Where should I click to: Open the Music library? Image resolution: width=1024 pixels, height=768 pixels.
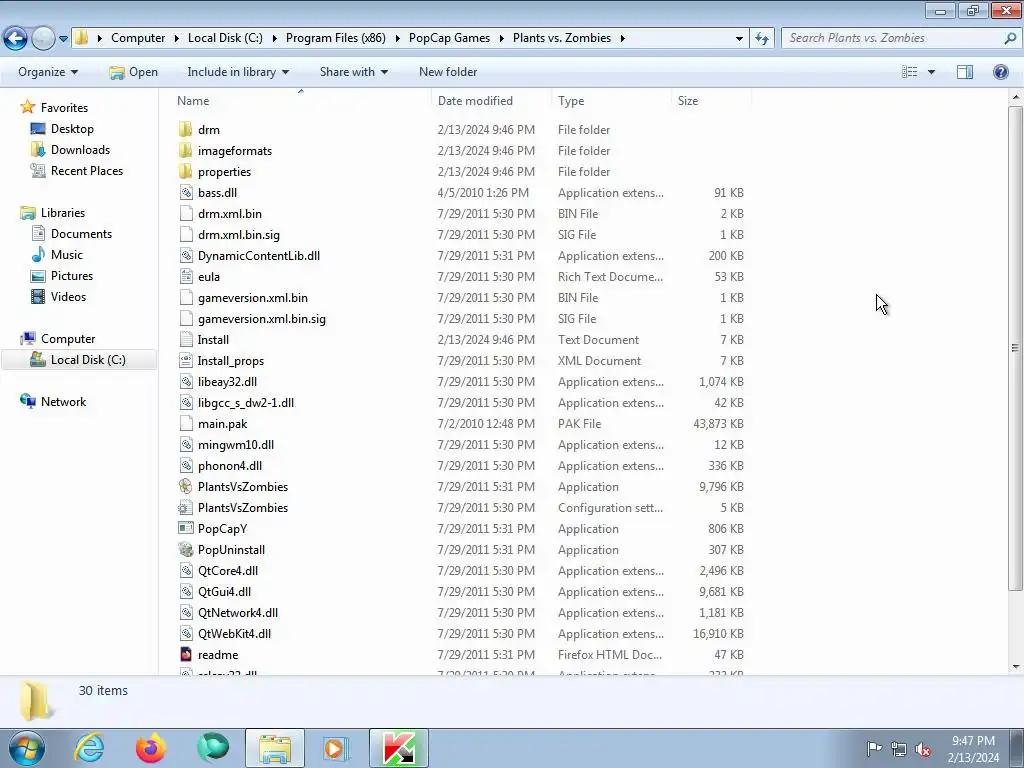67,255
